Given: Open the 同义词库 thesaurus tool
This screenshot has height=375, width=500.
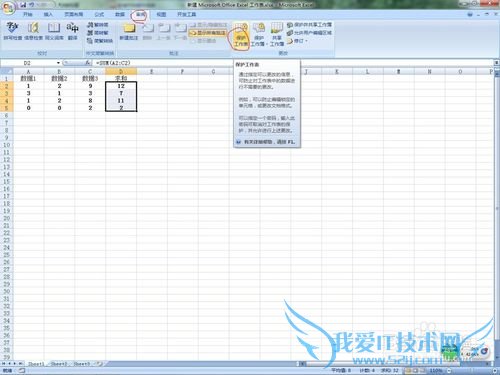Looking at the screenshot, I should [x=54, y=31].
